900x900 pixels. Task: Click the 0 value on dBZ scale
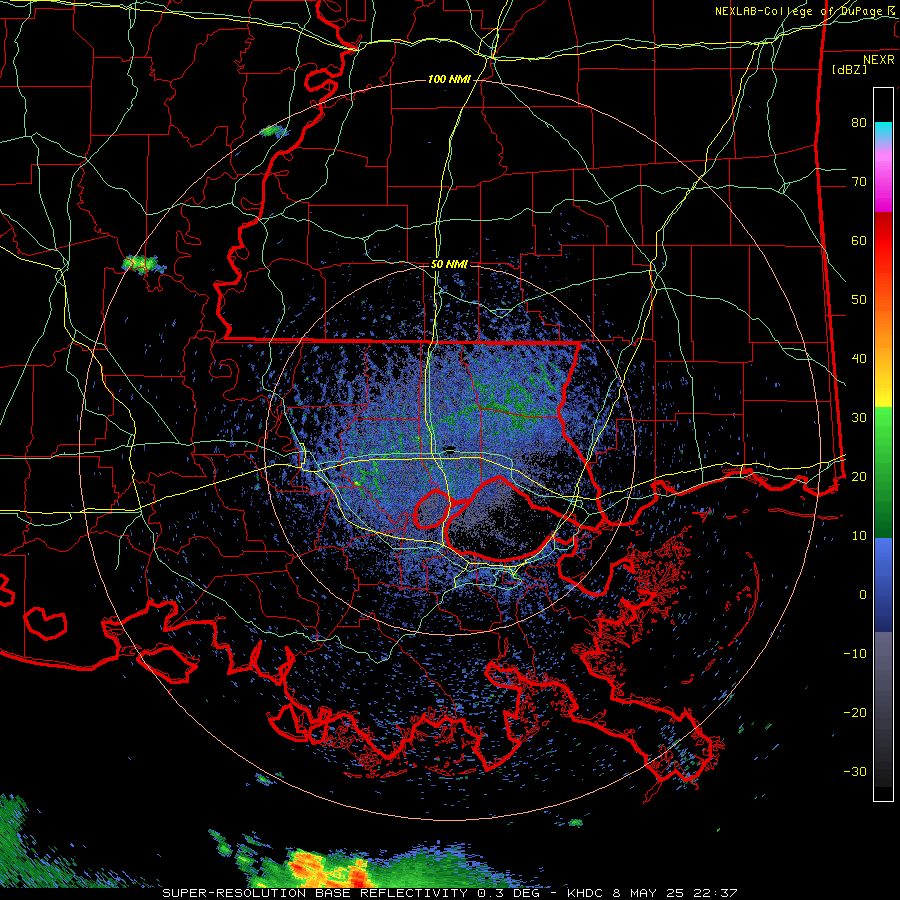pyautogui.click(x=863, y=595)
